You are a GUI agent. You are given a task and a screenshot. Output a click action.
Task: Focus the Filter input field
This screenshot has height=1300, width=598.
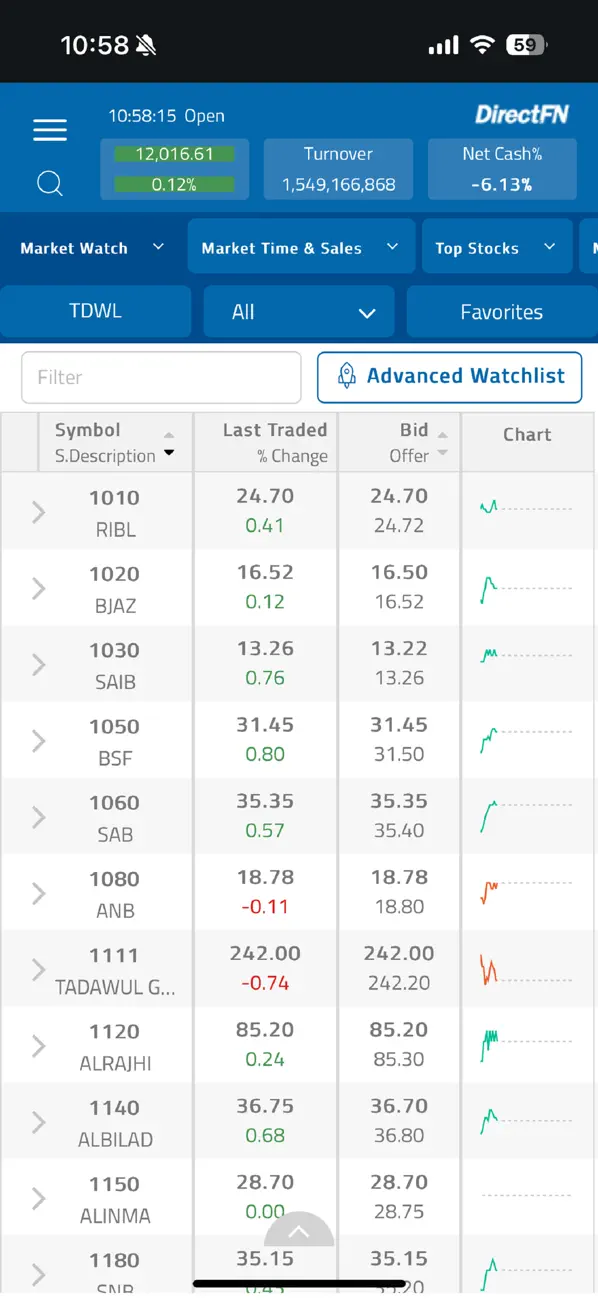[x=161, y=377]
